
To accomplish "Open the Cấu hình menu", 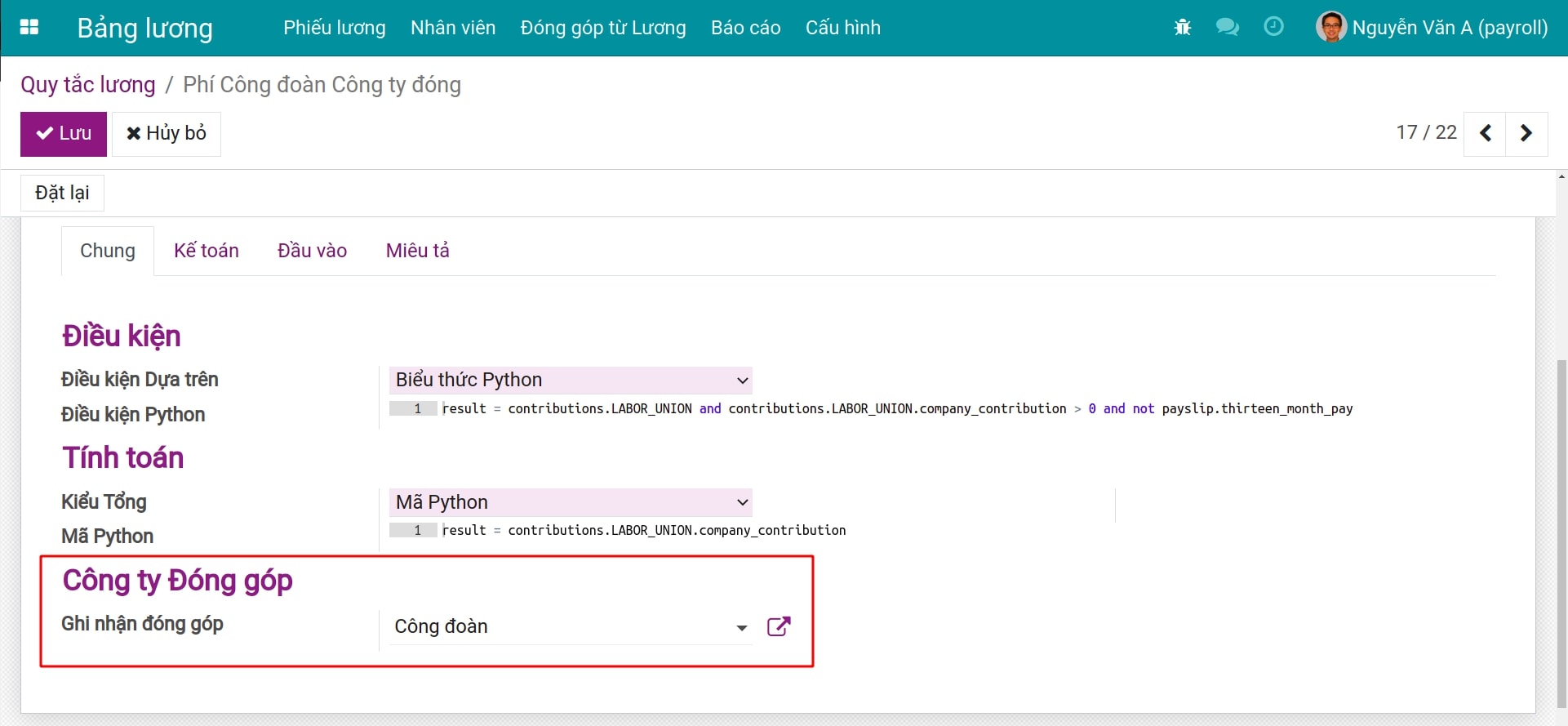I will [842, 28].
